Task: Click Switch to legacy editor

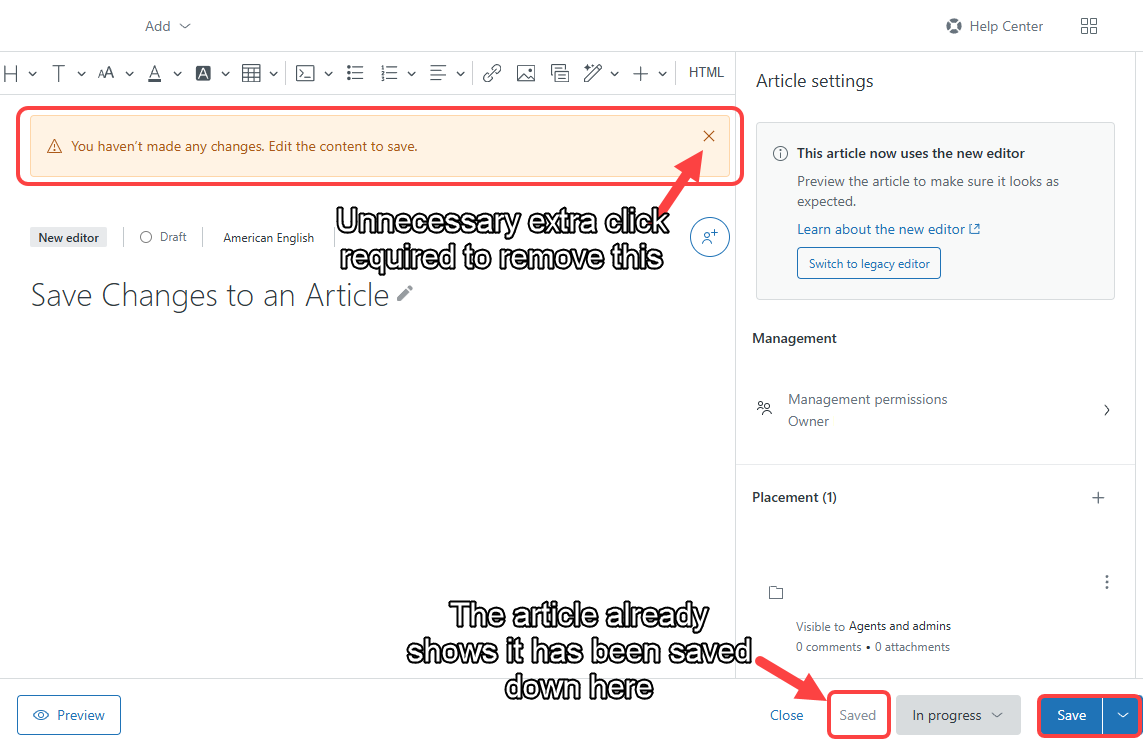Action: (x=868, y=264)
